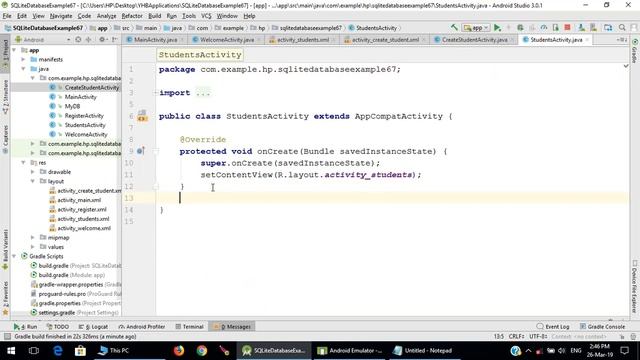The height and width of the screenshot is (360, 640).
Task: Open the Terminal tool window
Action: (189, 327)
